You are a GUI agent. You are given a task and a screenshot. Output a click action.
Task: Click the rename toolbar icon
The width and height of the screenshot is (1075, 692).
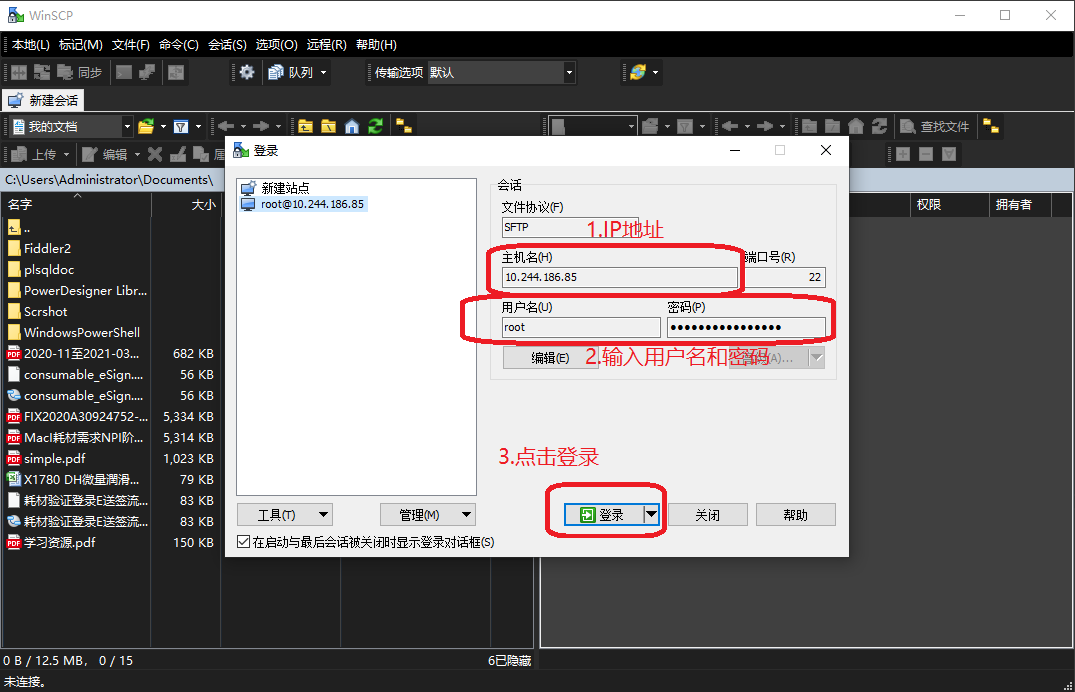(178, 154)
